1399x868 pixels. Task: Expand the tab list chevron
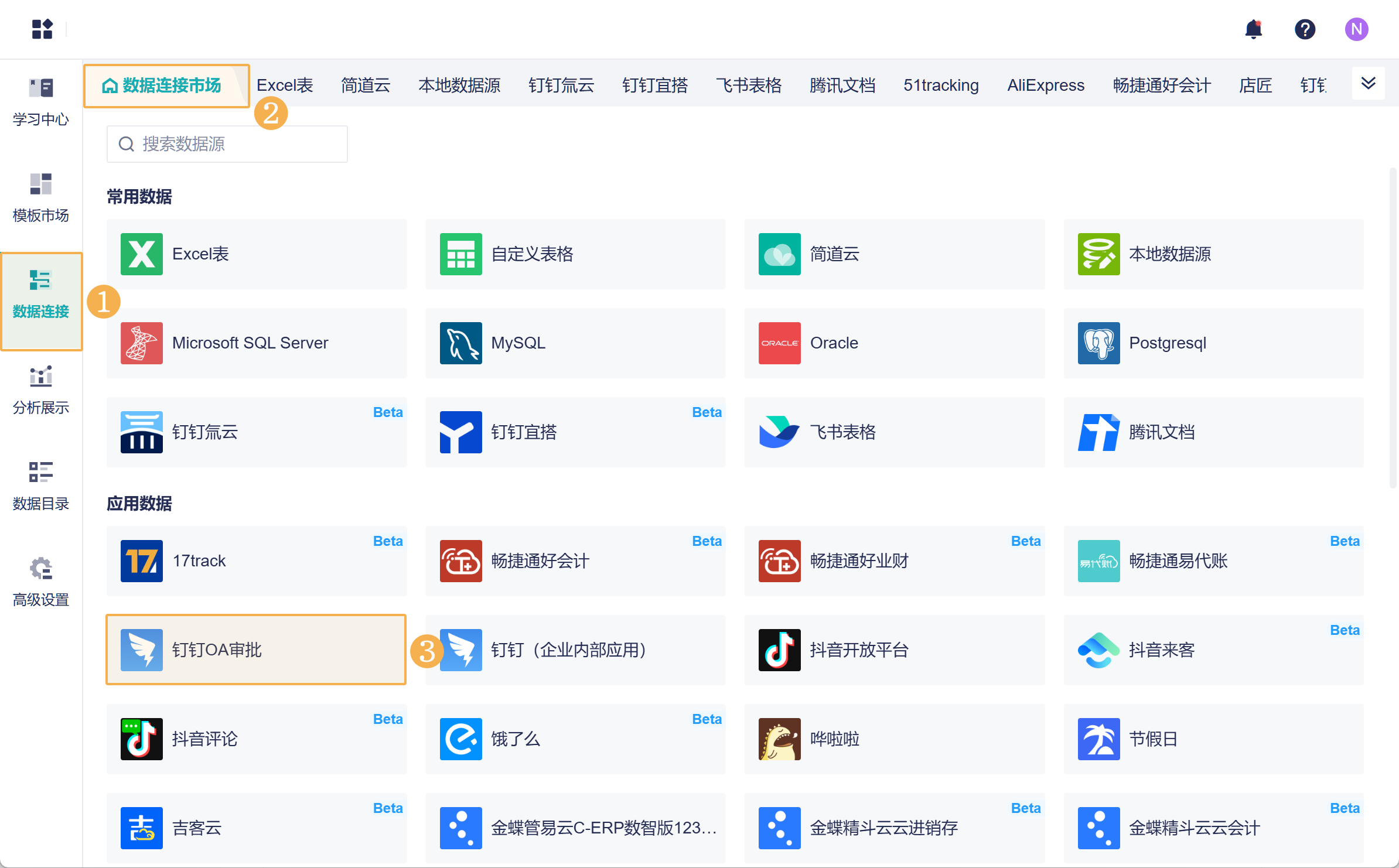1368,84
